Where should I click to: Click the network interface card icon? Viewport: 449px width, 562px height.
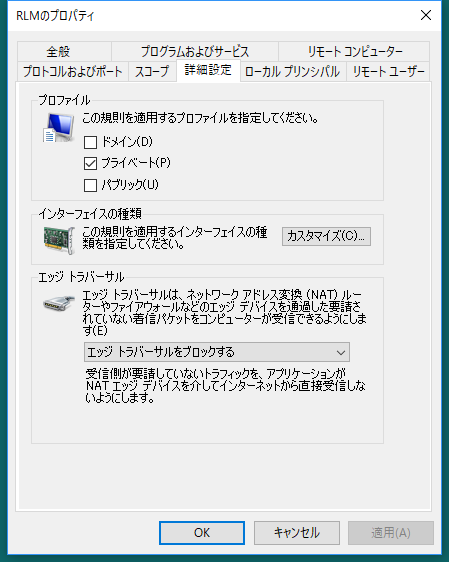59,239
